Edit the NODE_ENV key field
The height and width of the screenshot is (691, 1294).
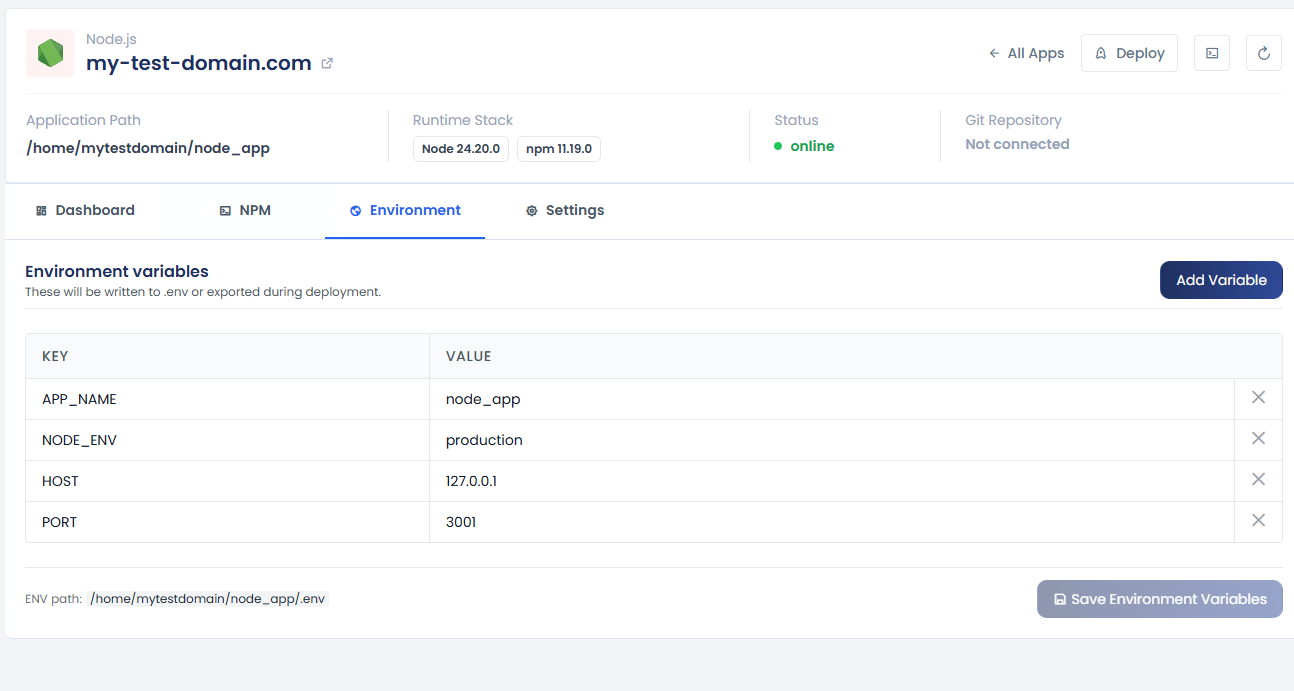(227, 440)
